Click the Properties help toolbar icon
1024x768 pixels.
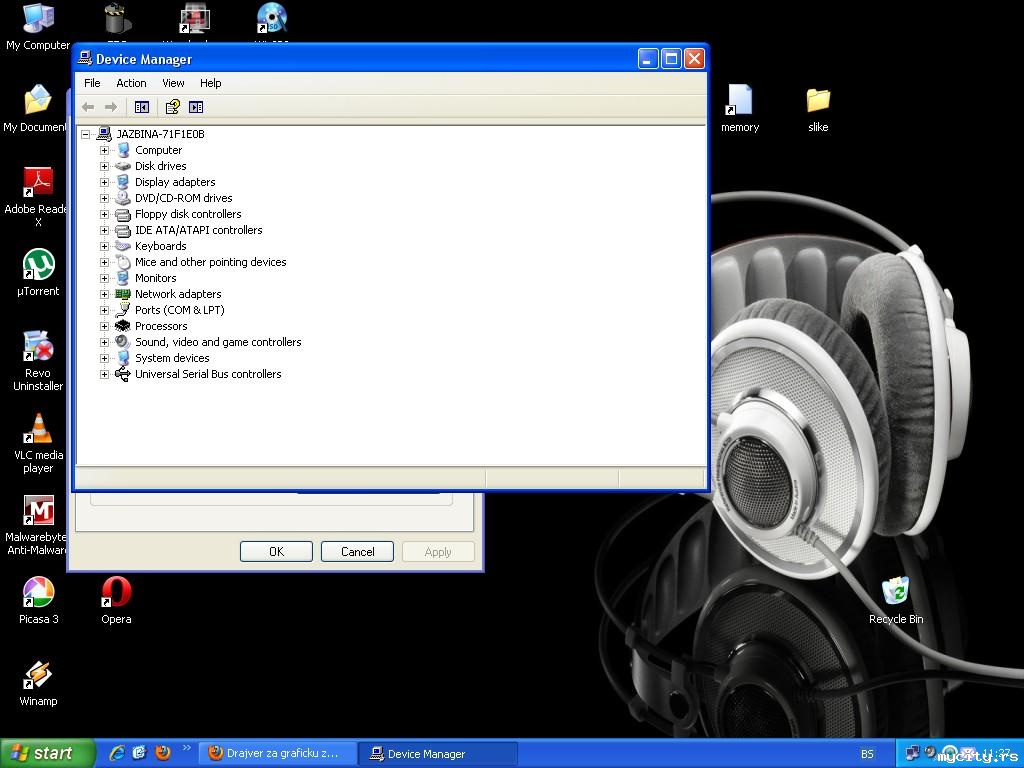coord(172,107)
